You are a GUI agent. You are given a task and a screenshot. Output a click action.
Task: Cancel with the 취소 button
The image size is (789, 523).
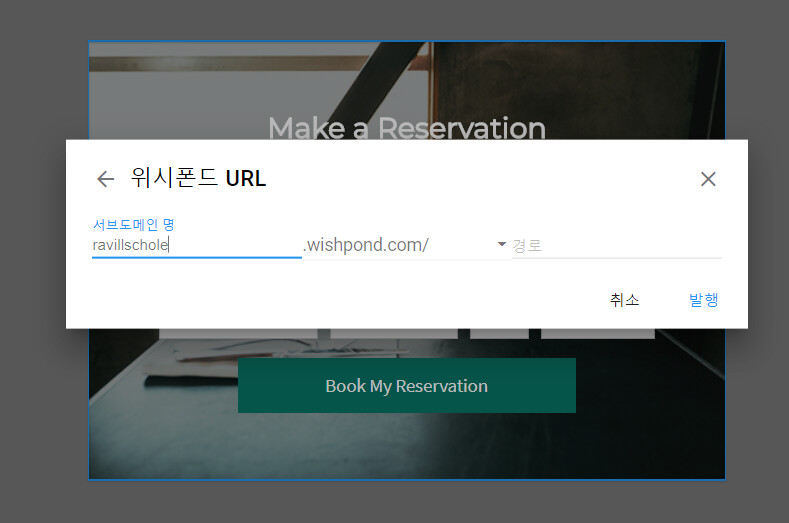624,300
